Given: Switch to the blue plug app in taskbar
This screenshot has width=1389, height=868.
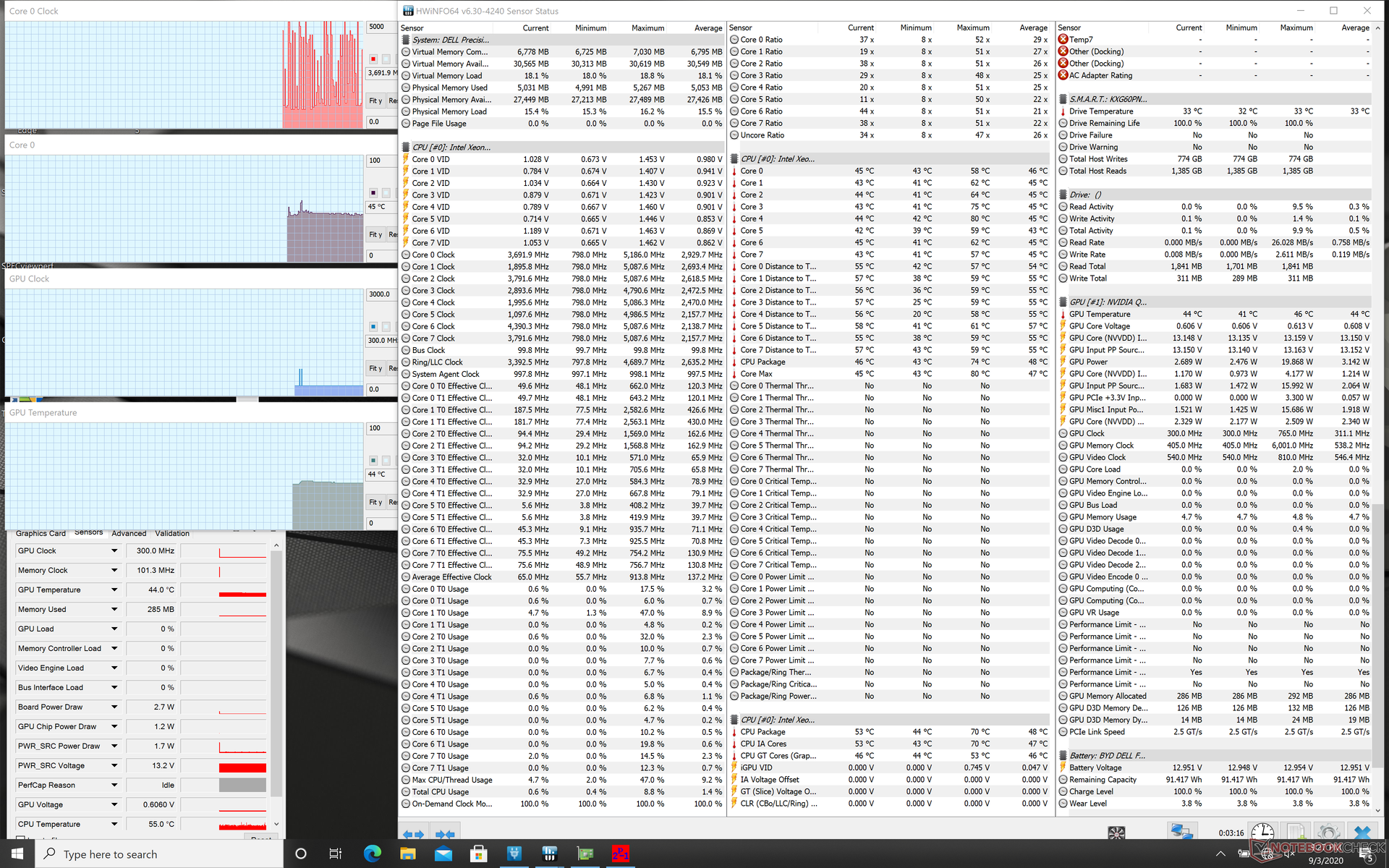Looking at the screenshot, I should pyautogui.click(x=514, y=854).
